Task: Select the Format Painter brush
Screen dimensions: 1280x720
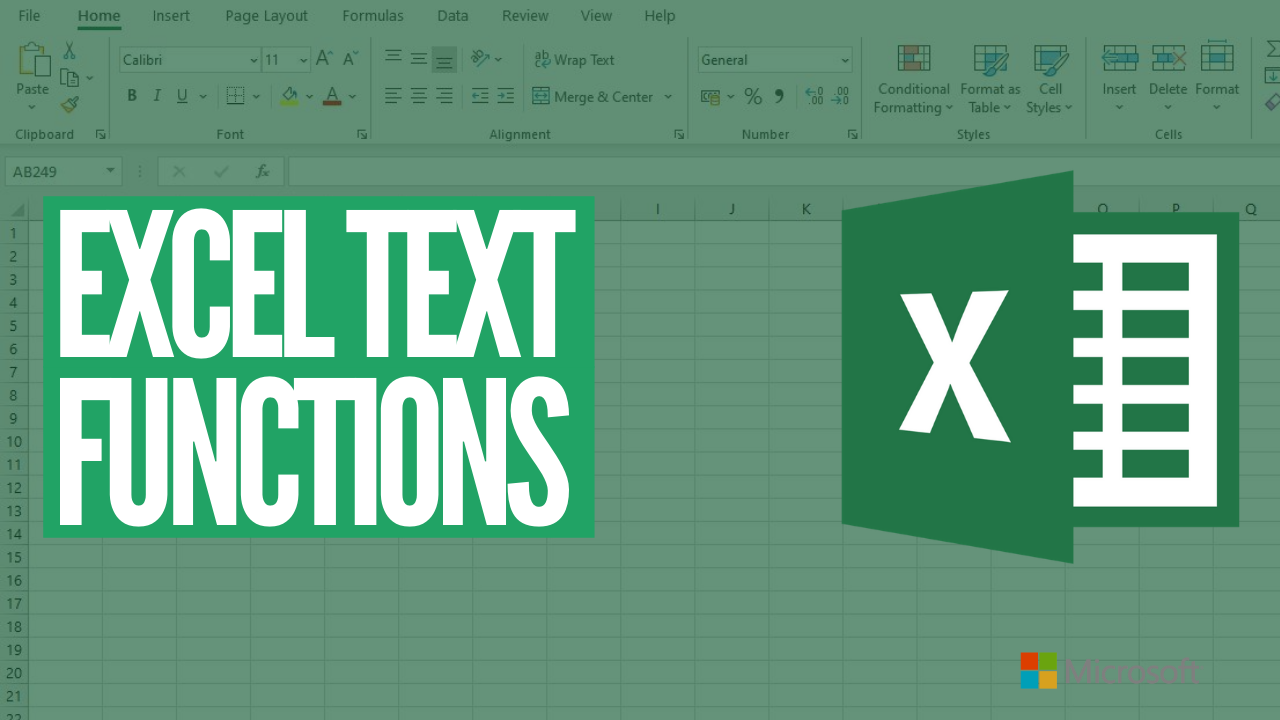Action: pos(69,104)
